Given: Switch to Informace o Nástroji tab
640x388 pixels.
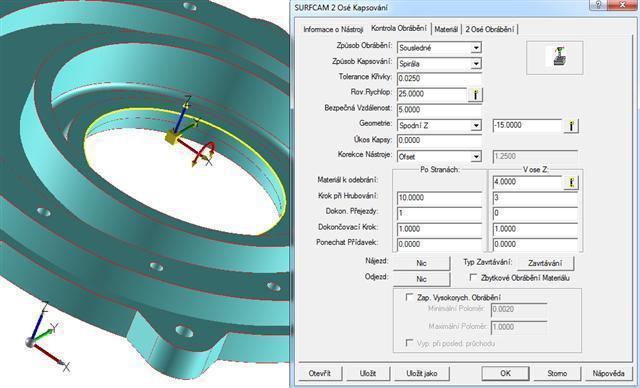Looking at the screenshot, I should 333,29.
